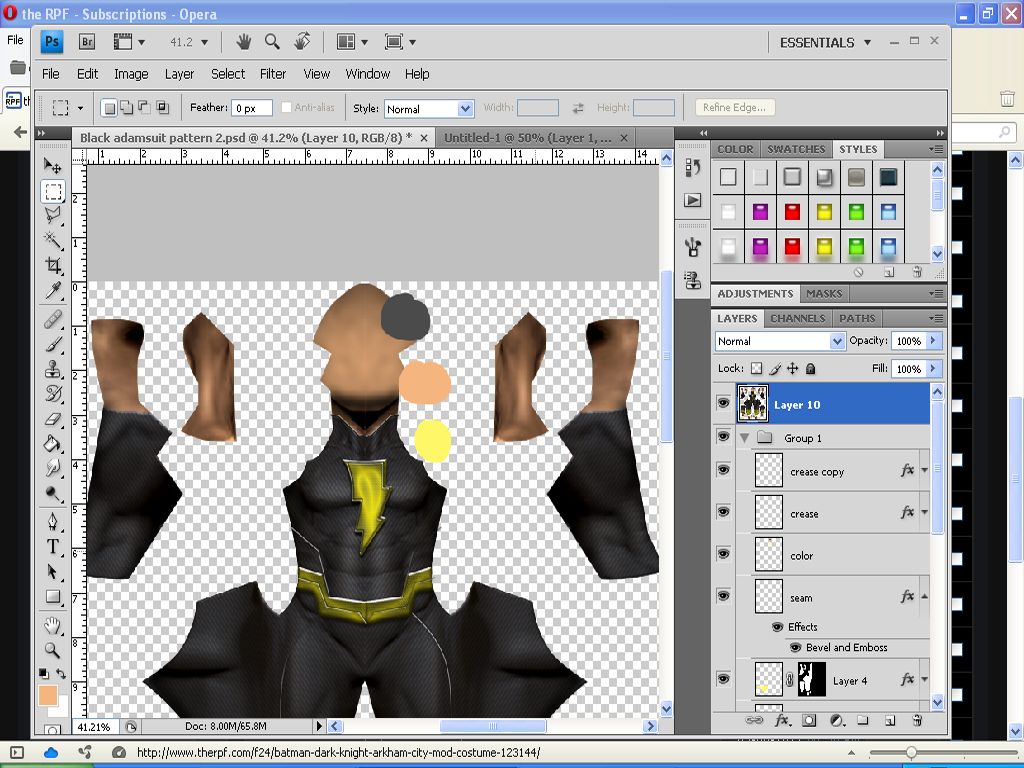This screenshot has width=1024, height=768.
Task: Open the Image menu
Action: 131,74
